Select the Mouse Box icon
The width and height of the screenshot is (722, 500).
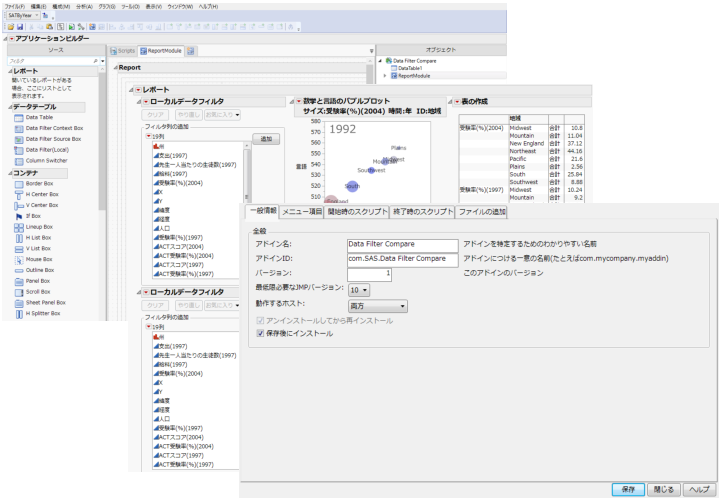[19, 260]
